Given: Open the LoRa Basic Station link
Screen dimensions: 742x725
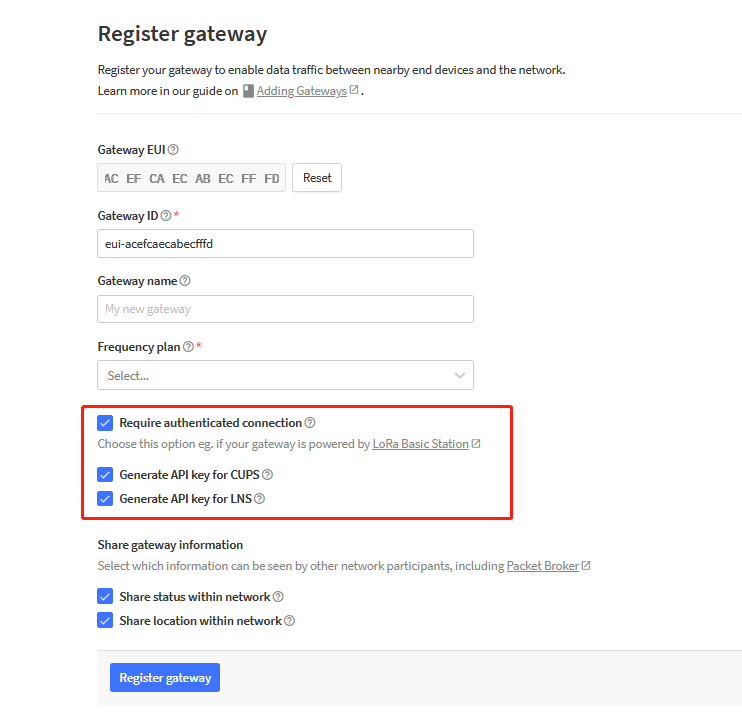Looking at the screenshot, I should click(x=420, y=444).
